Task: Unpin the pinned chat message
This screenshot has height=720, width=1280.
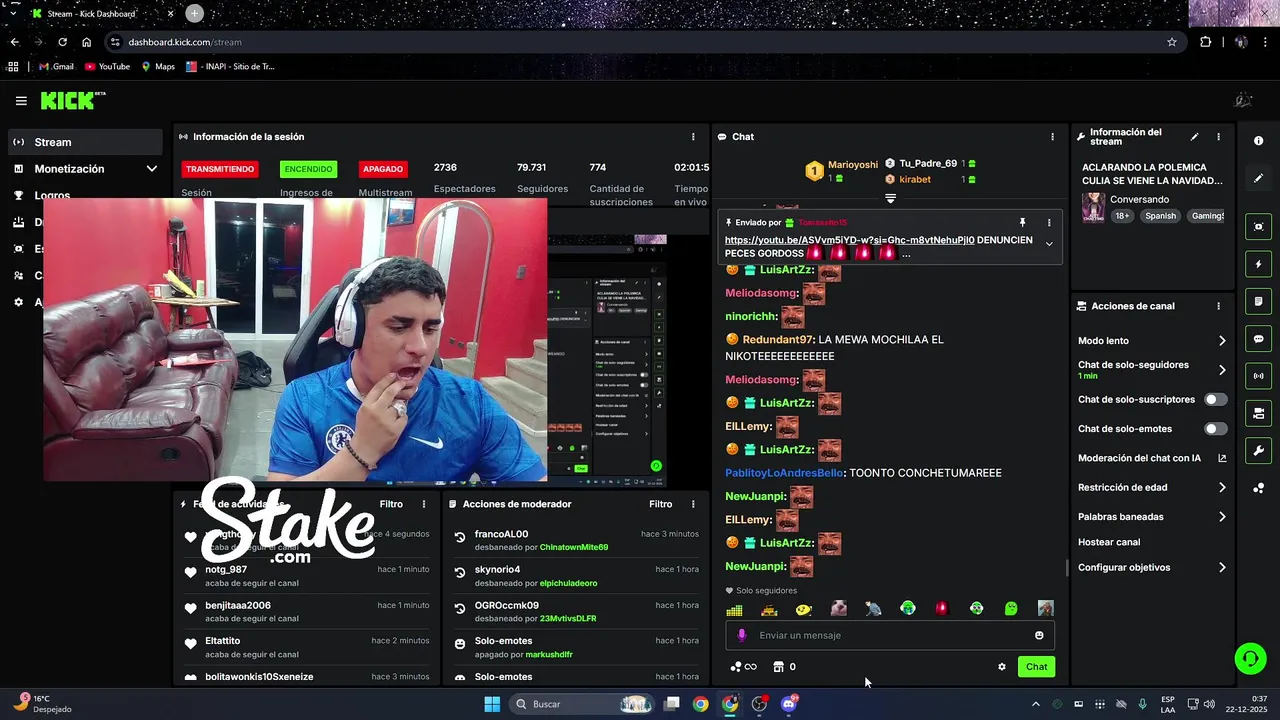Action: click(x=1022, y=223)
